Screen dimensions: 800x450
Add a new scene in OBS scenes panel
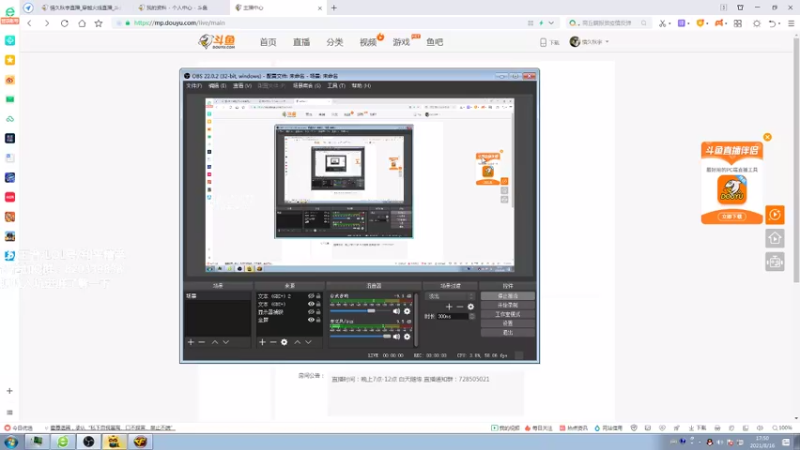[x=191, y=342]
